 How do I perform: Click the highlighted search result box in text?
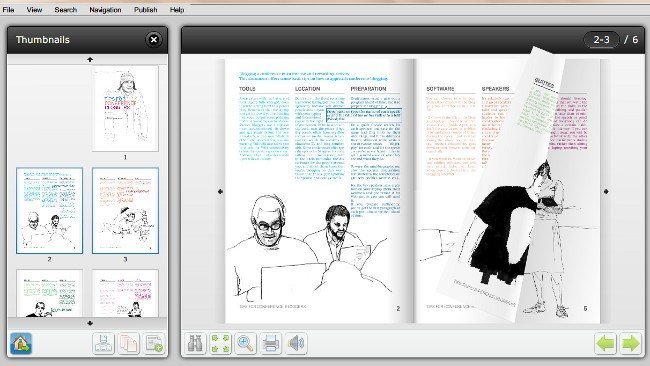[x=364, y=115]
